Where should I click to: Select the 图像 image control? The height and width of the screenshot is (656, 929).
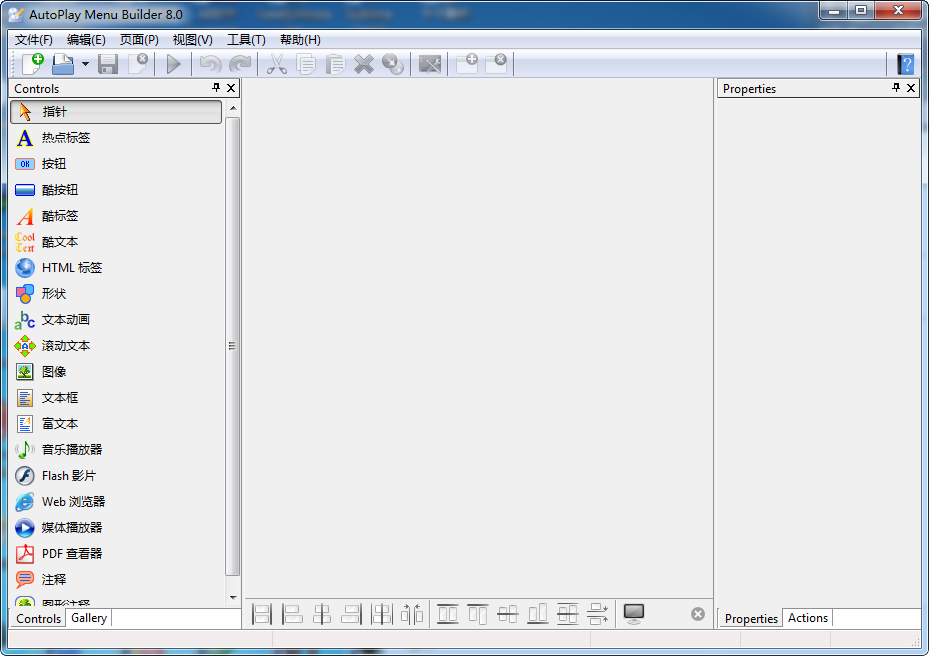coord(116,372)
